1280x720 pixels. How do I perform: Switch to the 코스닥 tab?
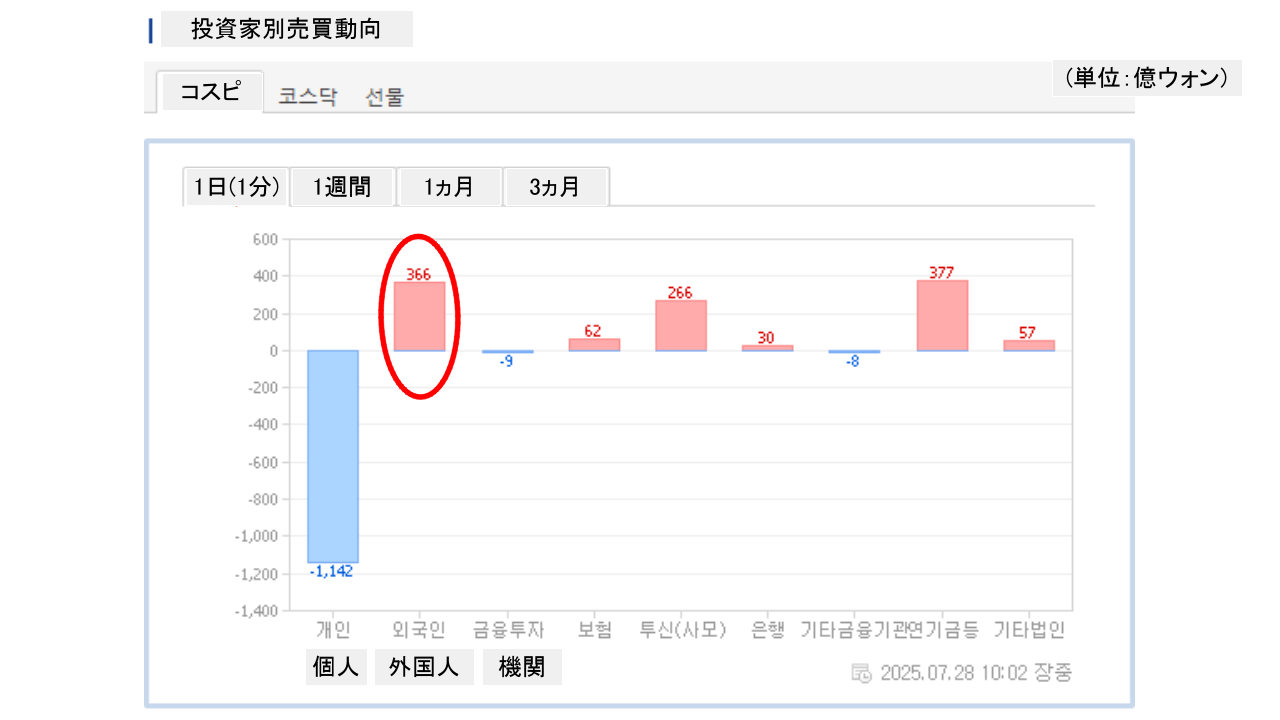tap(308, 97)
